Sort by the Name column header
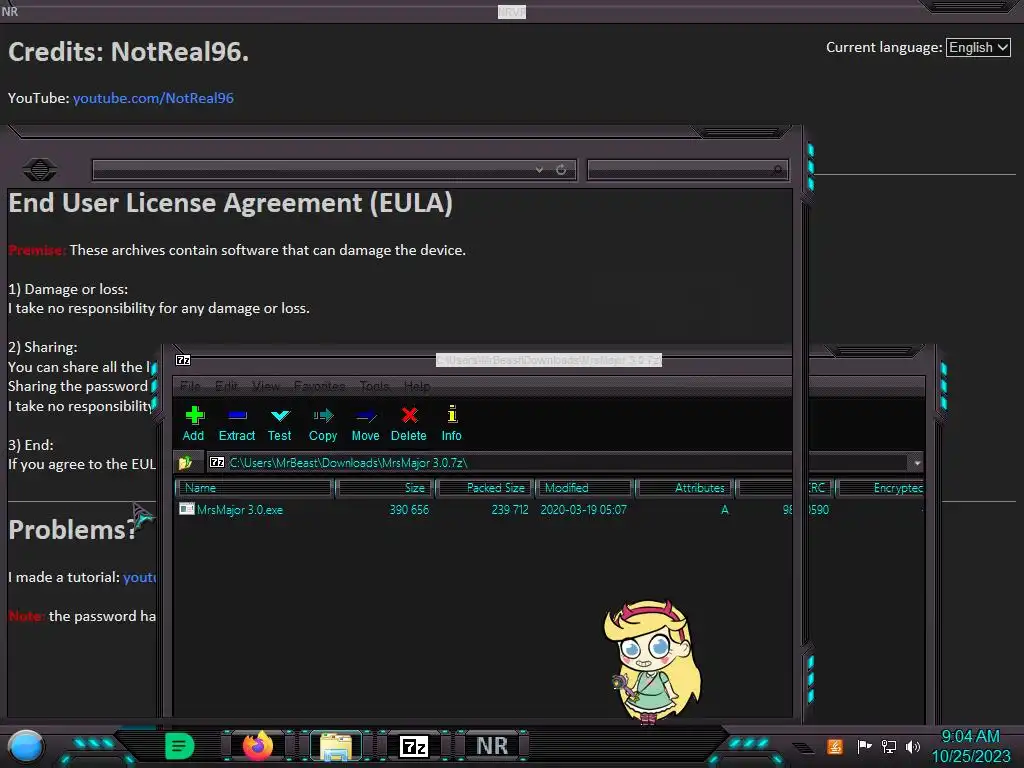The width and height of the screenshot is (1024, 768). [255, 488]
